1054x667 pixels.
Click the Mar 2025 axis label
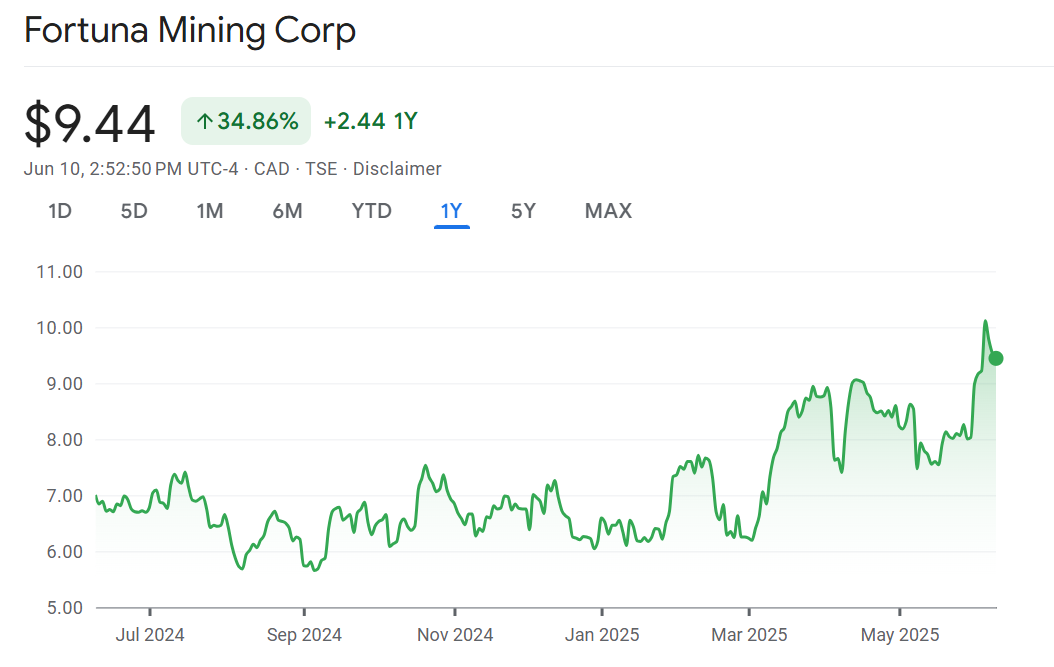click(x=749, y=634)
